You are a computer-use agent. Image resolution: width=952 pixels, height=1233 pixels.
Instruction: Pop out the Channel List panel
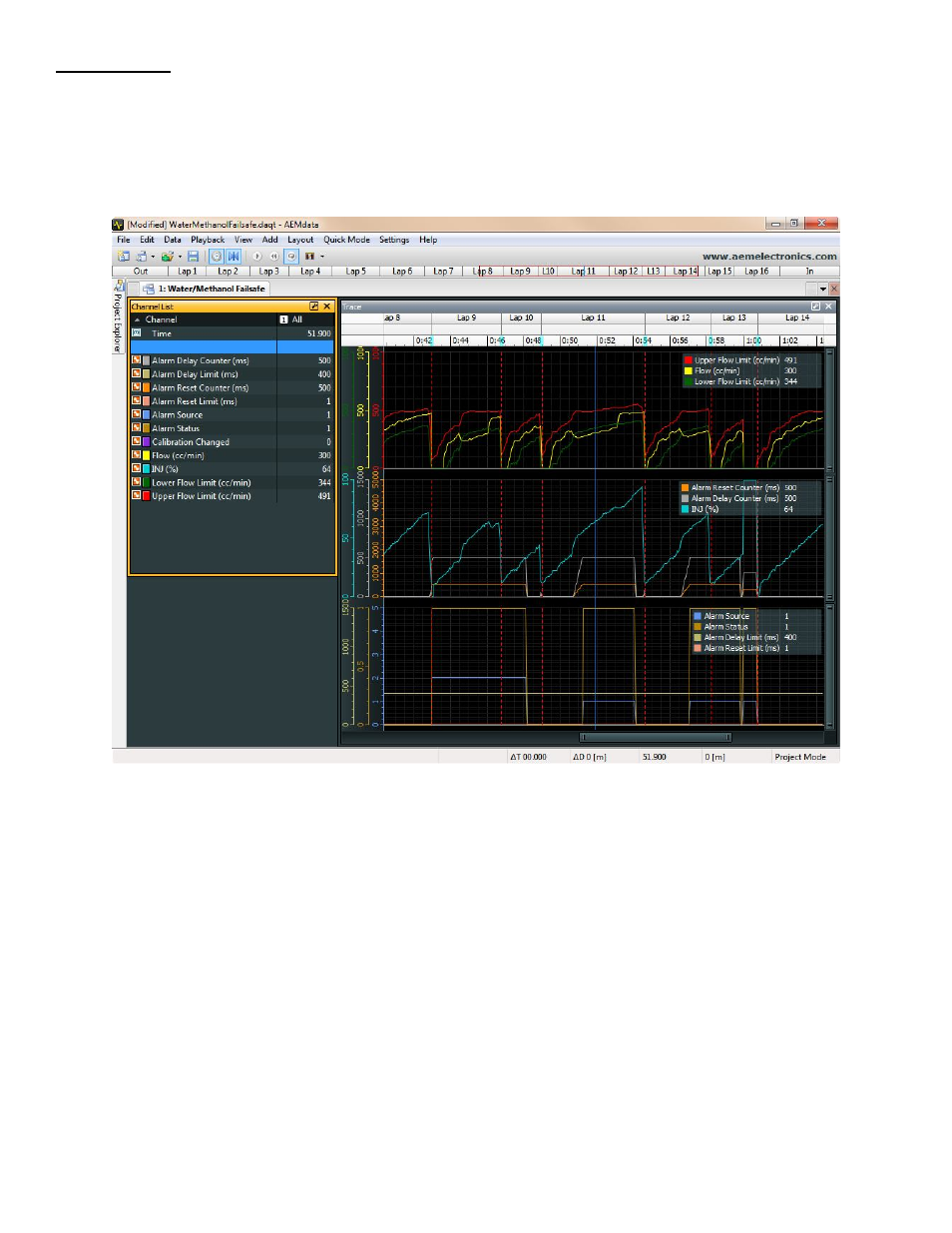tap(314, 307)
